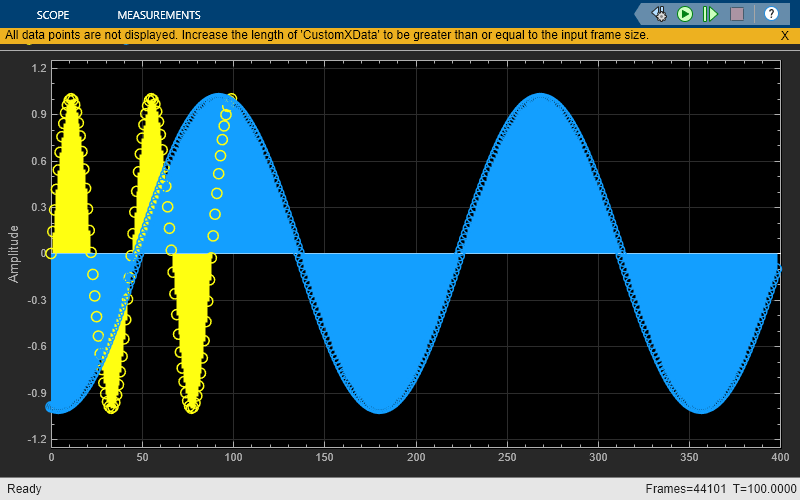Select the 0.6 y-axis tick label
The height and width of the screenshot is (500, 800).
[x=39, y=161]
